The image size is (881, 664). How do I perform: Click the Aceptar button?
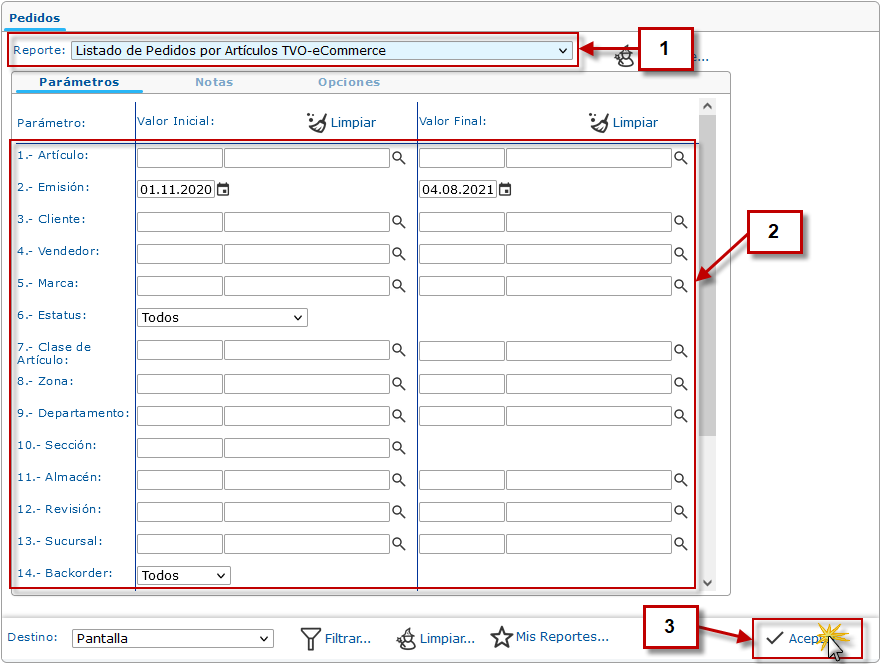[807, 638]
